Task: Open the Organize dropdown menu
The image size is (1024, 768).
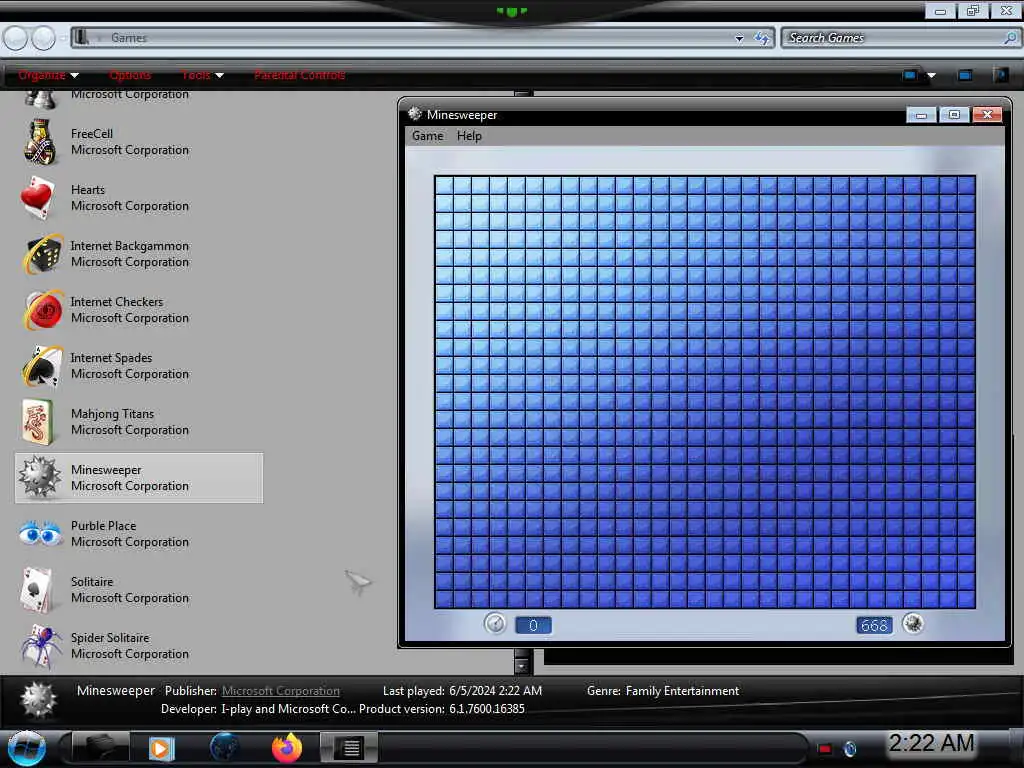Action: point(48,75)
